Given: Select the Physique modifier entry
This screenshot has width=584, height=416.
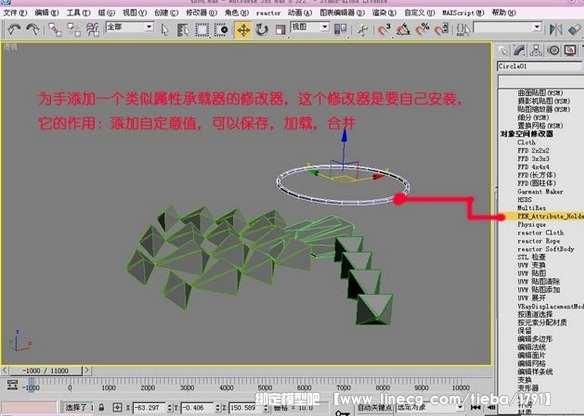Looking at the screenshot, I should tap(531, 225).
